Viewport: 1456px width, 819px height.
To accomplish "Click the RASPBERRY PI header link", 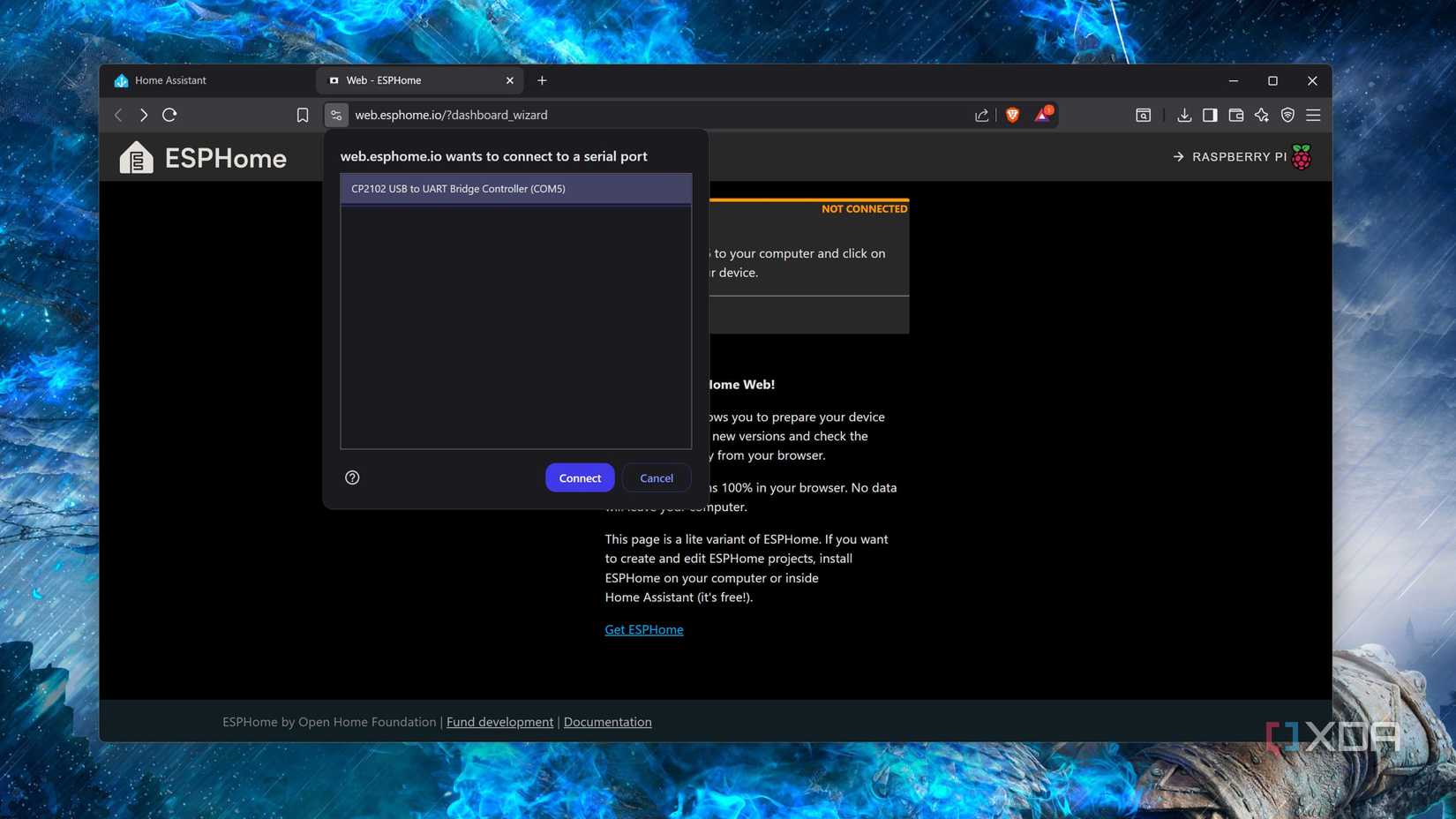I will (1240, 157).
